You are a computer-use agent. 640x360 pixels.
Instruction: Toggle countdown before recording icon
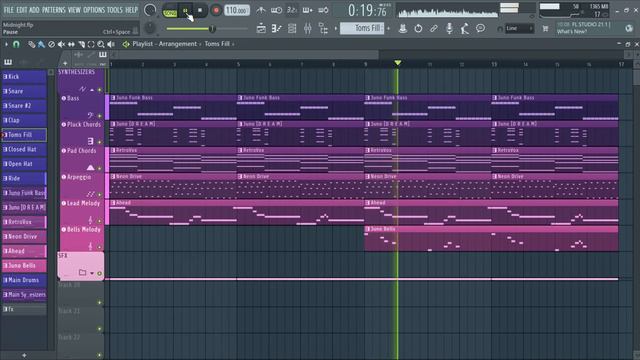291,10
